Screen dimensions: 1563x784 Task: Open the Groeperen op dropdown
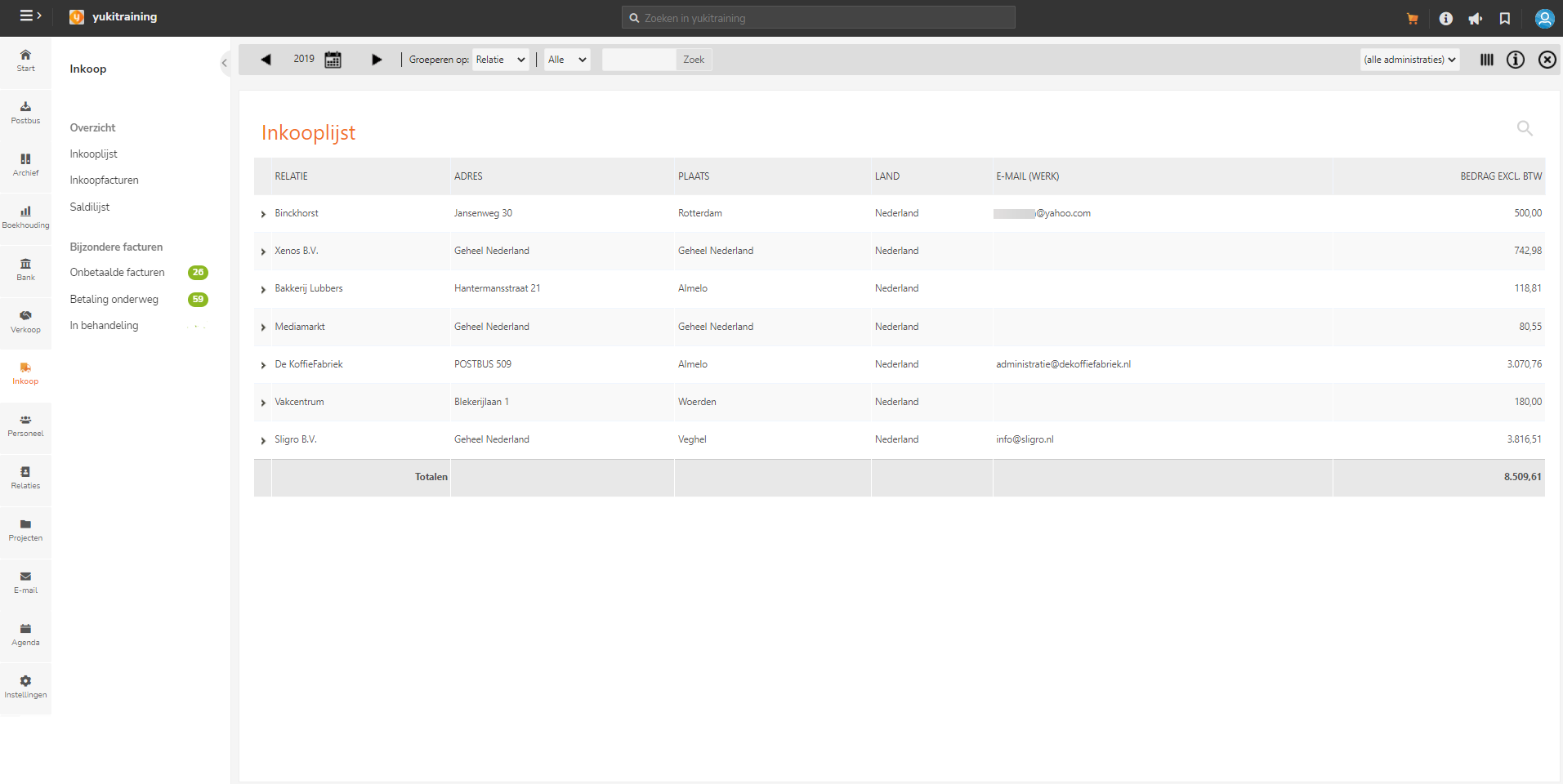pos(501,60)
